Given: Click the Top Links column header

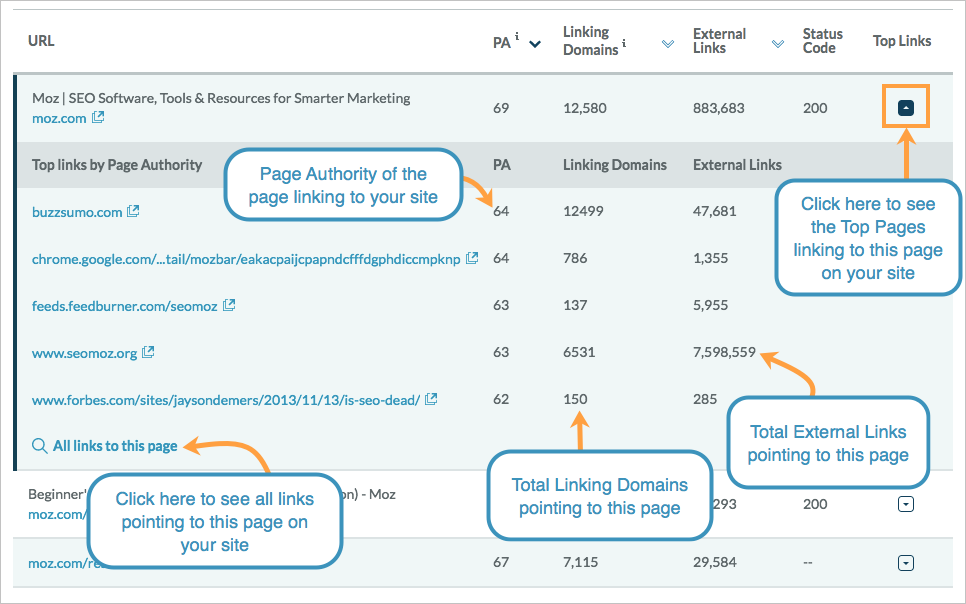Looking at the screenshot, I should click(902, 41).
